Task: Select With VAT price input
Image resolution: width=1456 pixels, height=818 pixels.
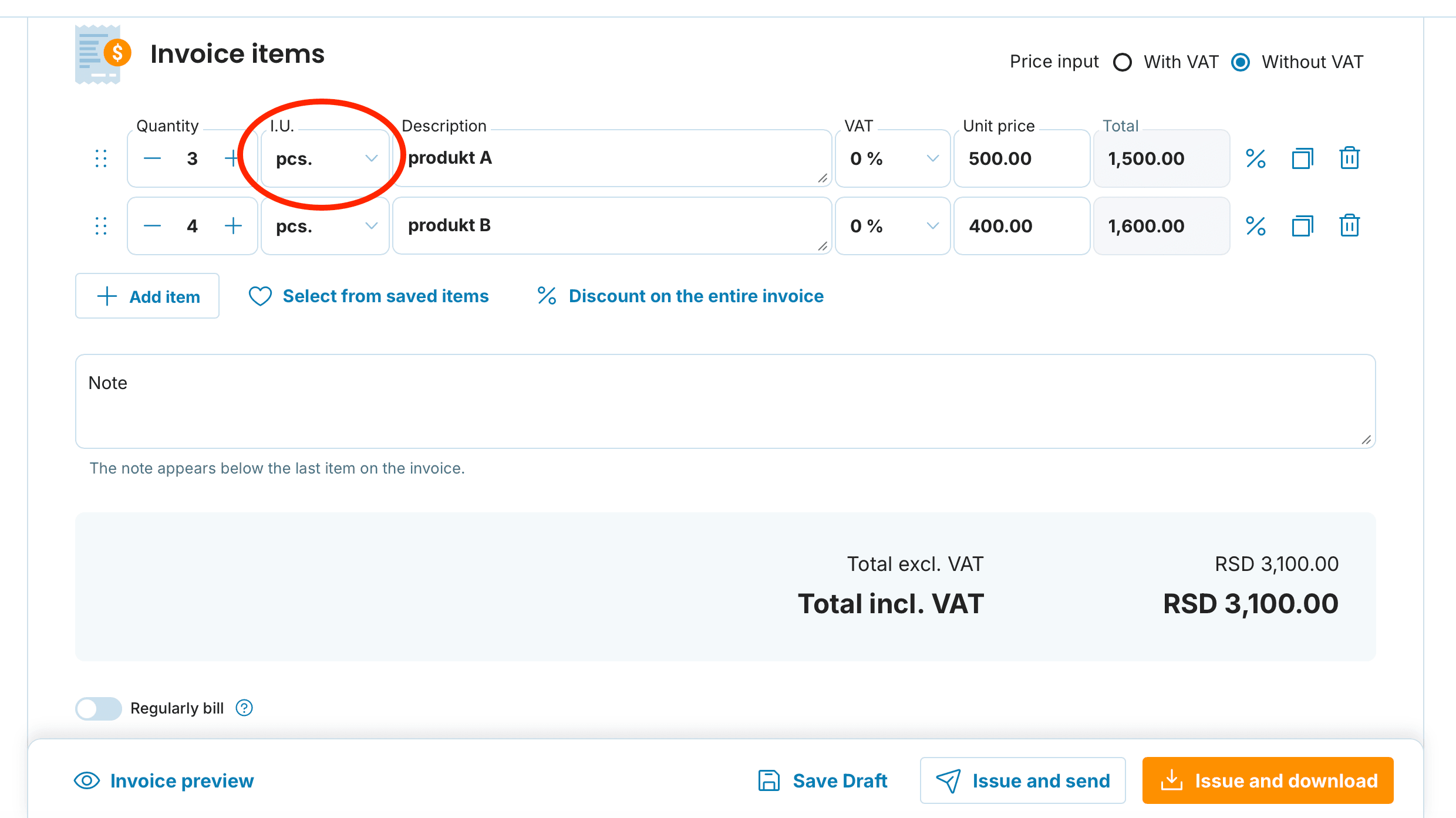Action: click(x=1123, y=62)
